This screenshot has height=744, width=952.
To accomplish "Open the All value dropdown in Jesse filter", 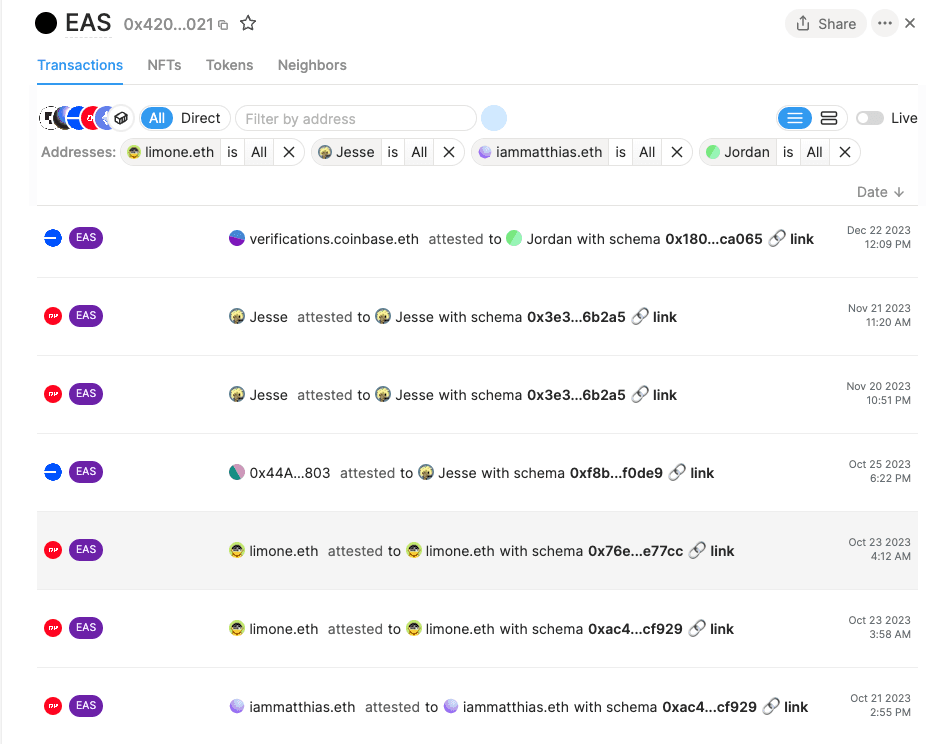I will [x=420, y=152].
